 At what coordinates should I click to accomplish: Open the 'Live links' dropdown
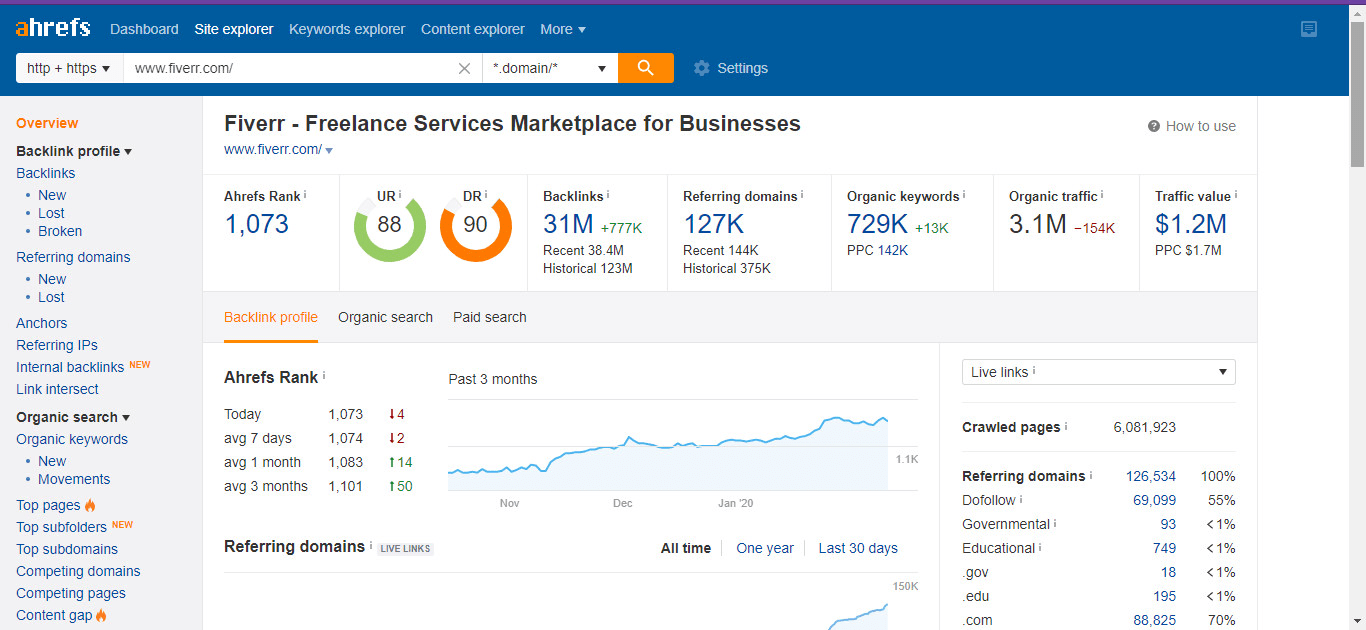[1098, 371]
